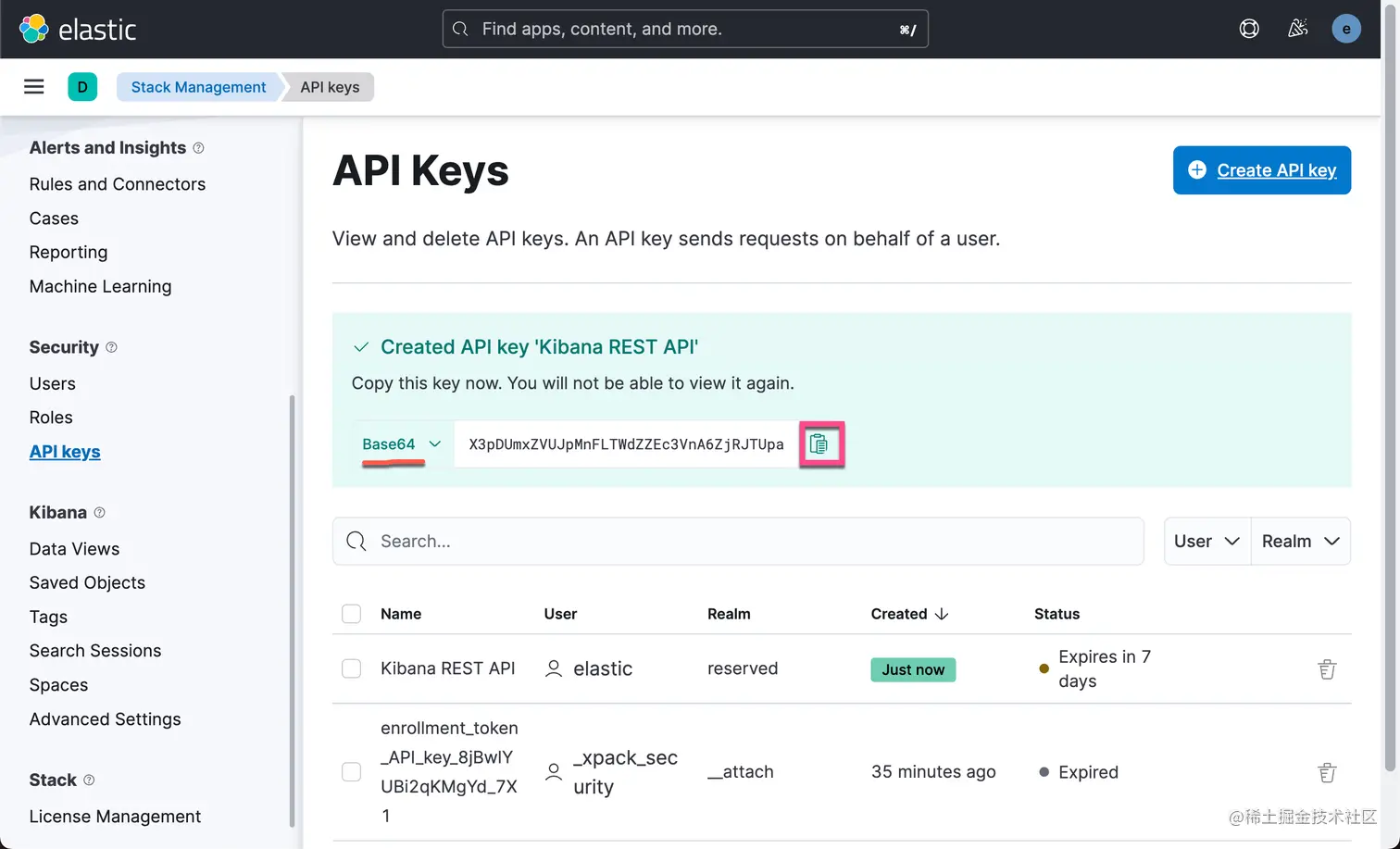
Task: Select the Kibana REST API row checkbox
Action: pyautogui.click(x=351, y=668)
